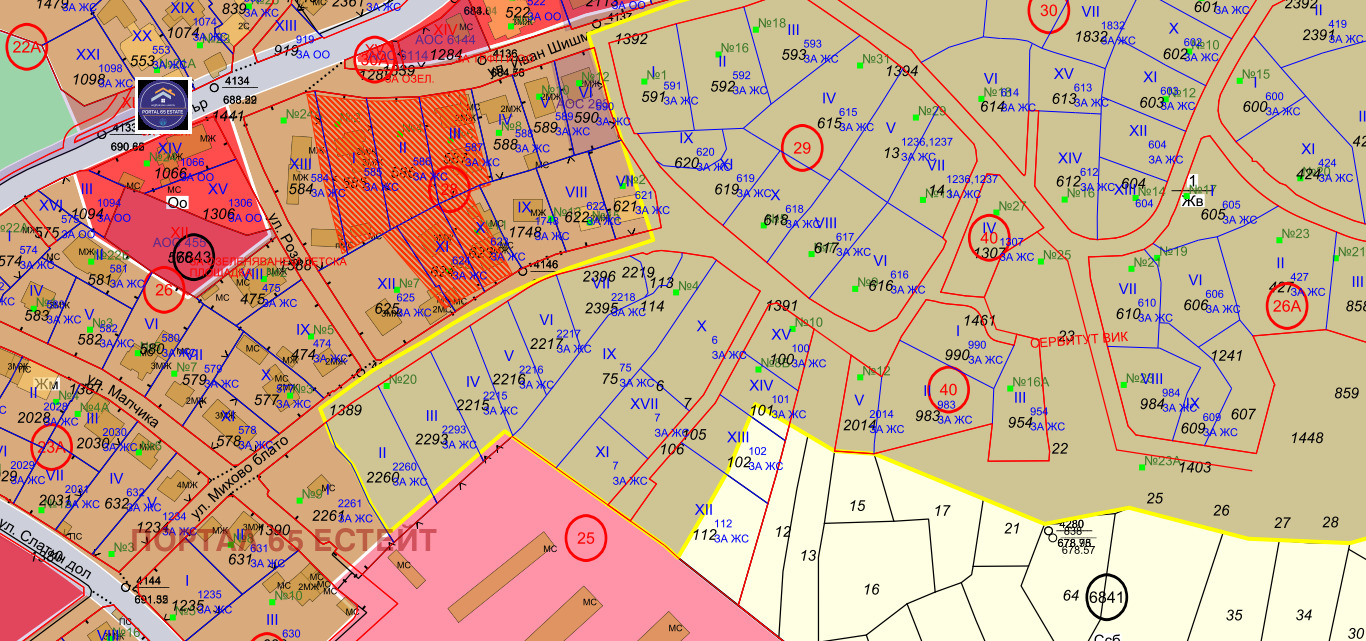This screenshot has height=641, width=1366.
Task: Click the green pin near №29
Action: click(x=916, y=118)
